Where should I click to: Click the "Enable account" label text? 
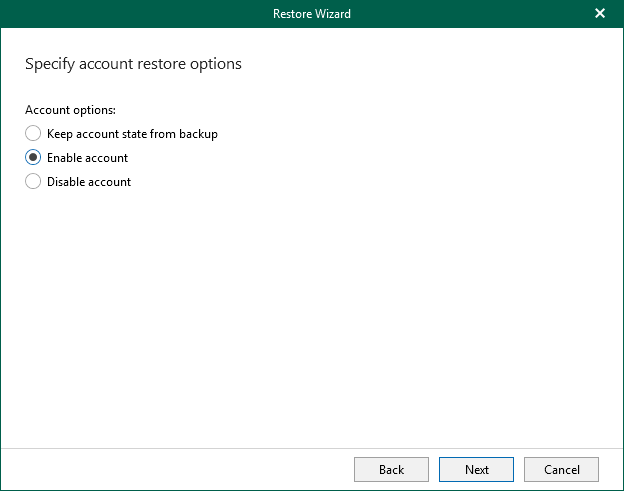tap(87, 158)
